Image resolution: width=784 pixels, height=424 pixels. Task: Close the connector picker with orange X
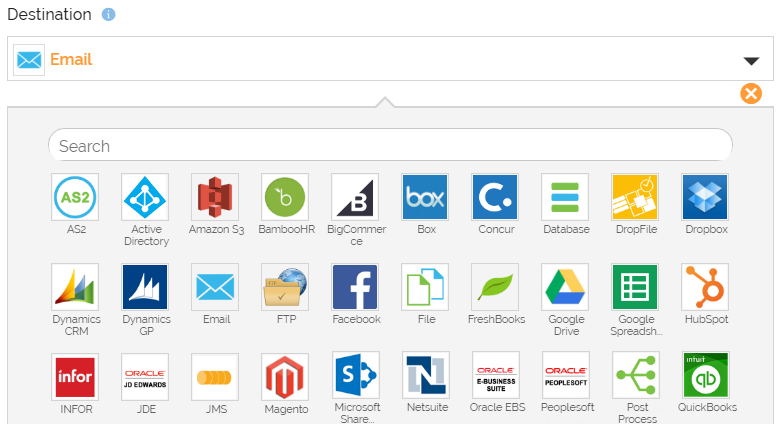pos(751,93)
